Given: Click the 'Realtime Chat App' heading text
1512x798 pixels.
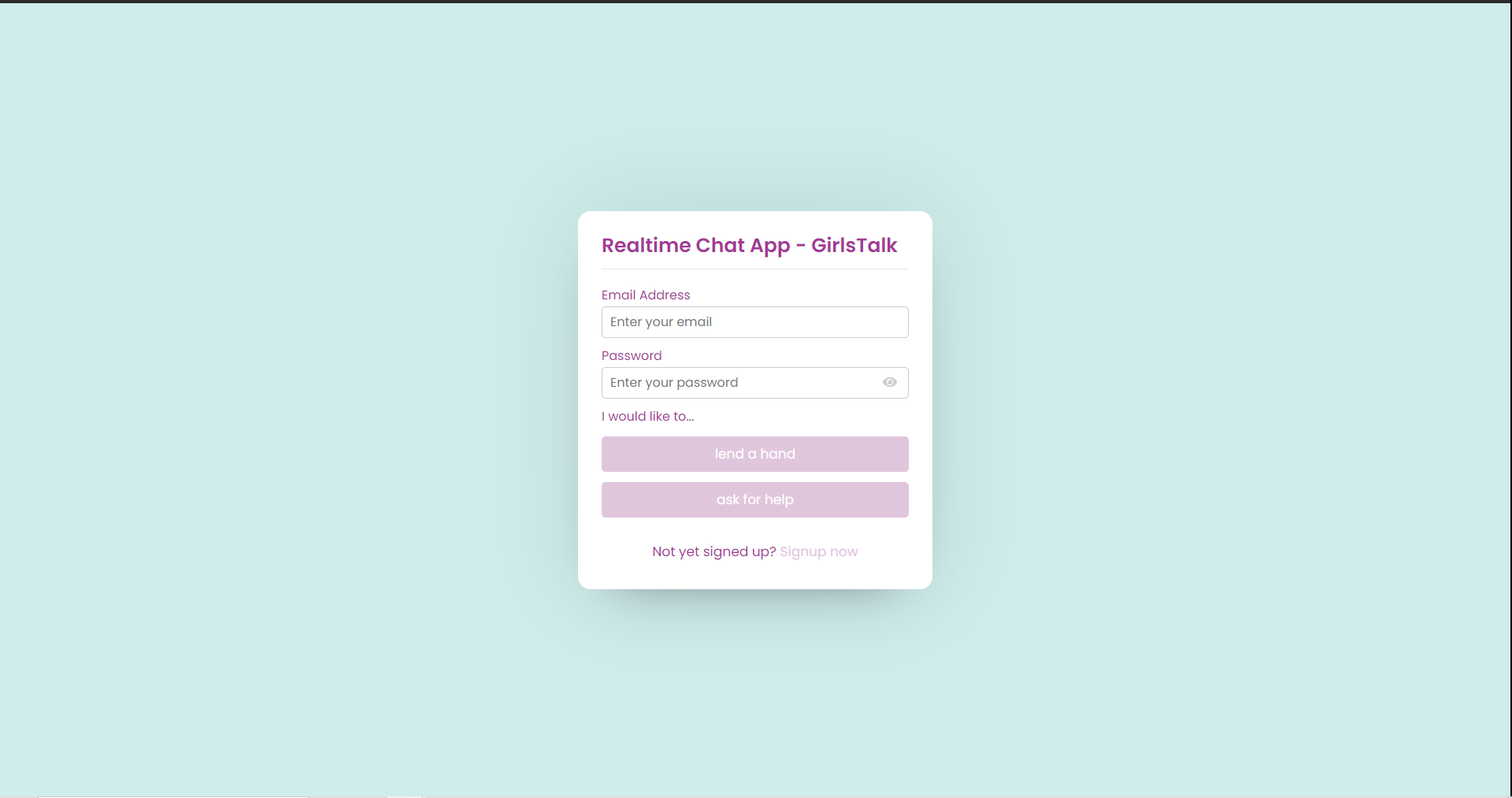Looking at the screenshot, I should click(x=695, y=246).
